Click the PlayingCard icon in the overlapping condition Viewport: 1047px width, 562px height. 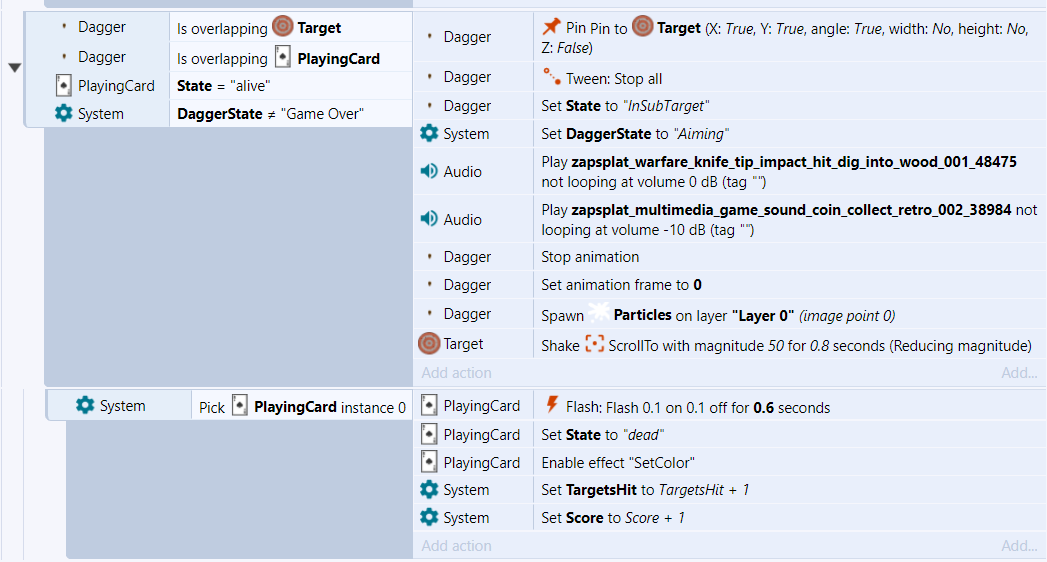click(283, 57)
